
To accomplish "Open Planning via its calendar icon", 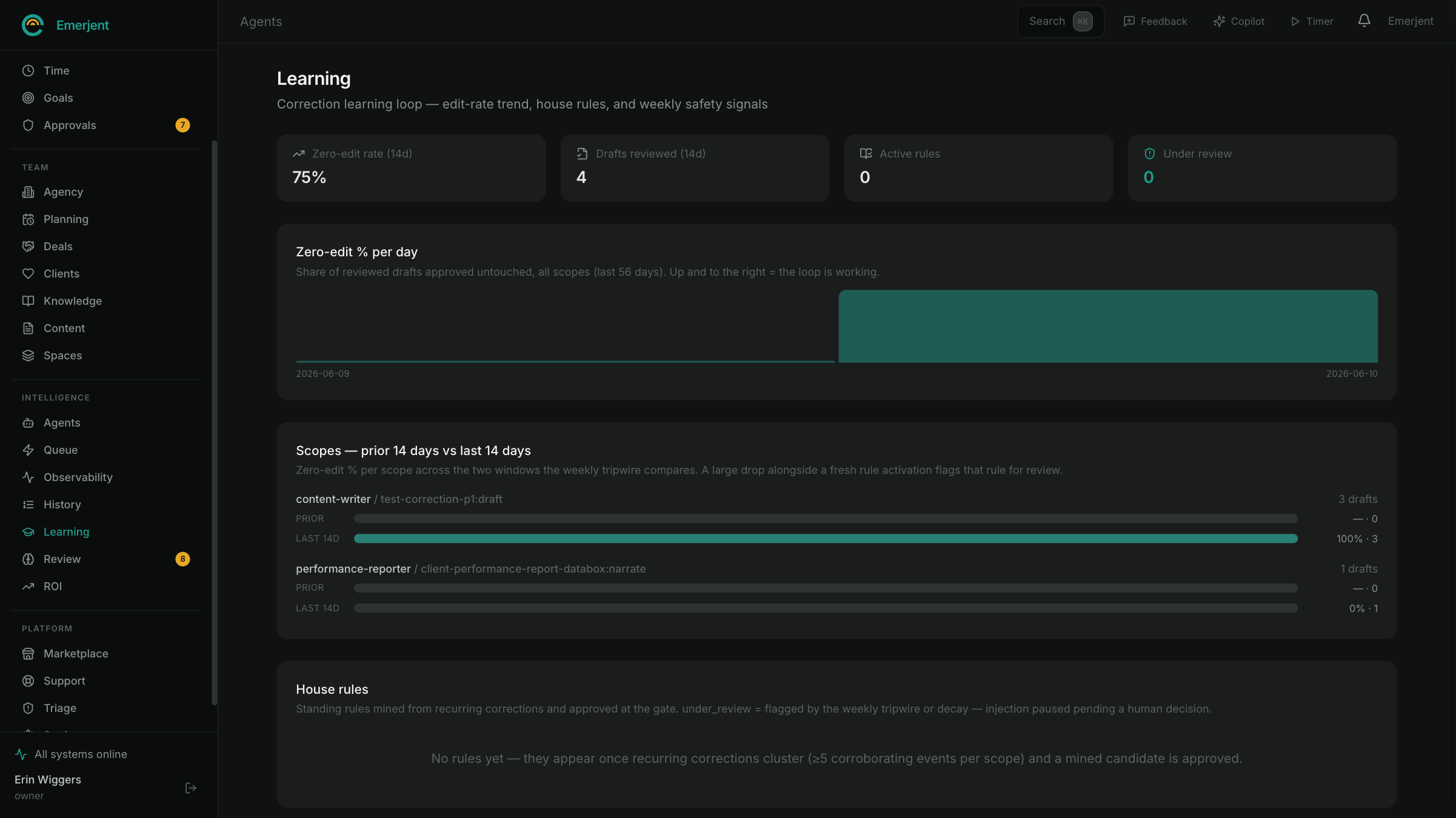I will (28, 219).
